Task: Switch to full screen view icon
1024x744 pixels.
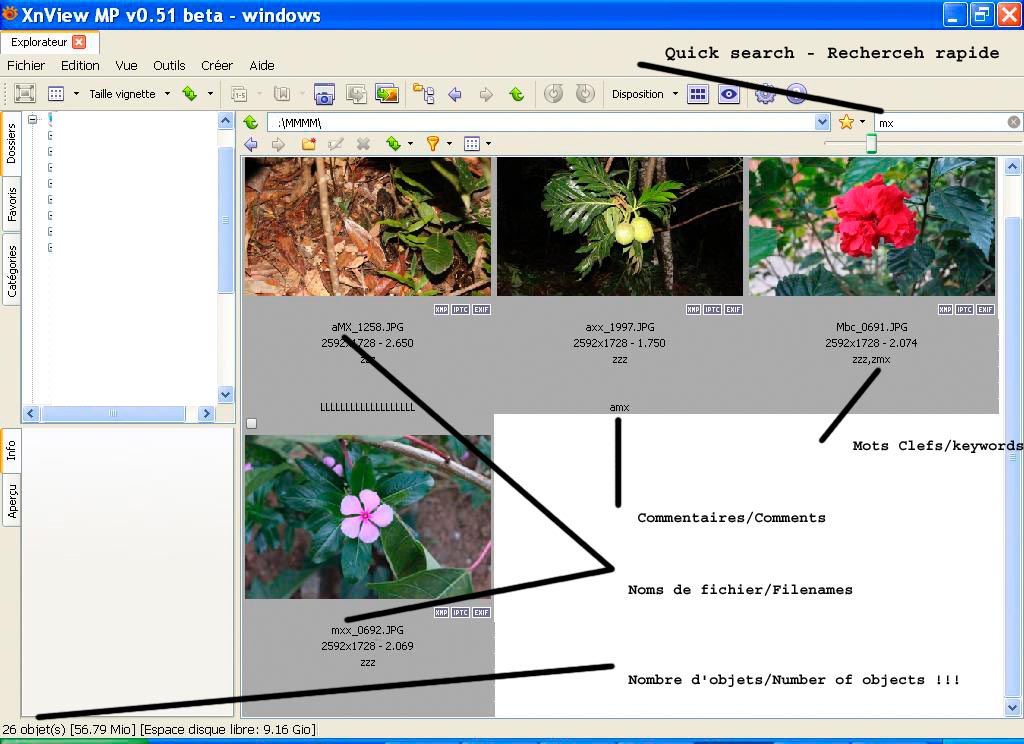Action: tap(25, 93)
